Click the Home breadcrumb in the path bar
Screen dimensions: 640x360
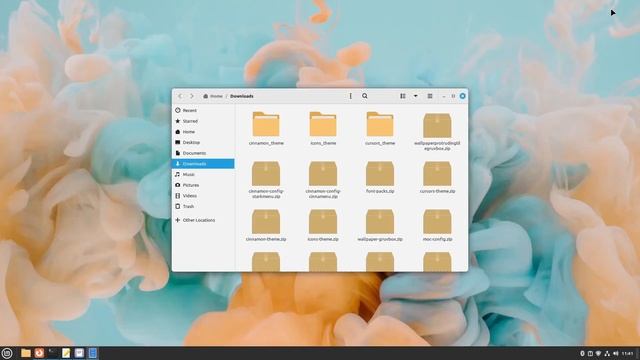[x=213, y=96]
